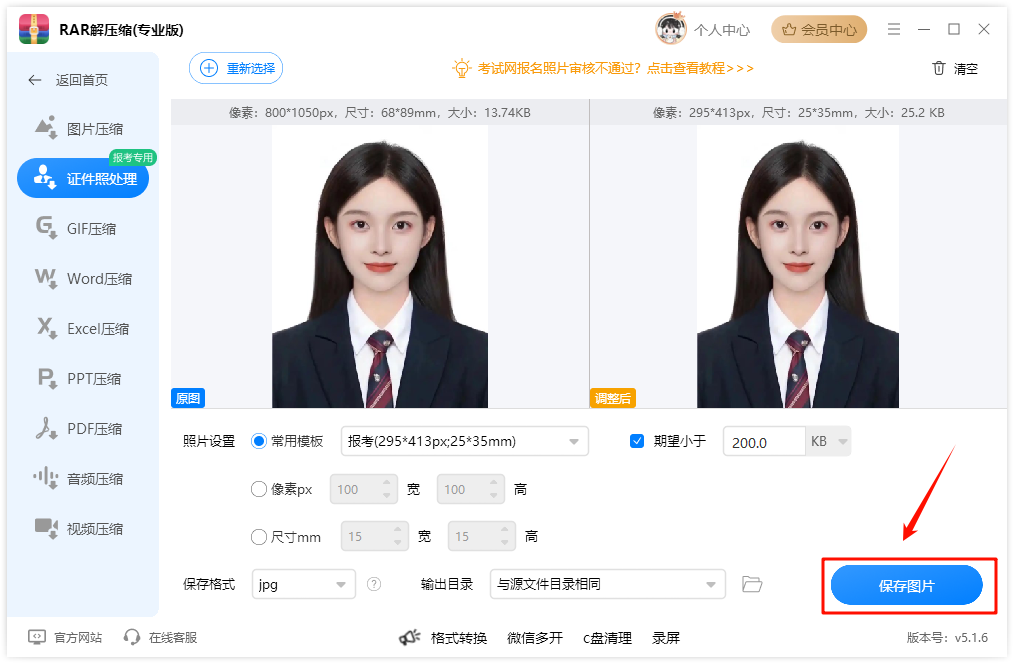Click the Word compress W icon
Screen dimensions: 1014x664
pos(46,278)
